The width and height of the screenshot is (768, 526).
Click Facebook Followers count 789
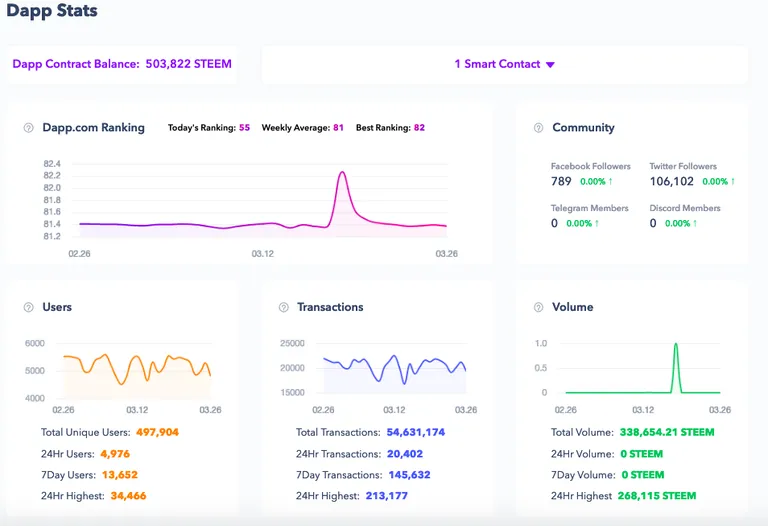(561, 182)
